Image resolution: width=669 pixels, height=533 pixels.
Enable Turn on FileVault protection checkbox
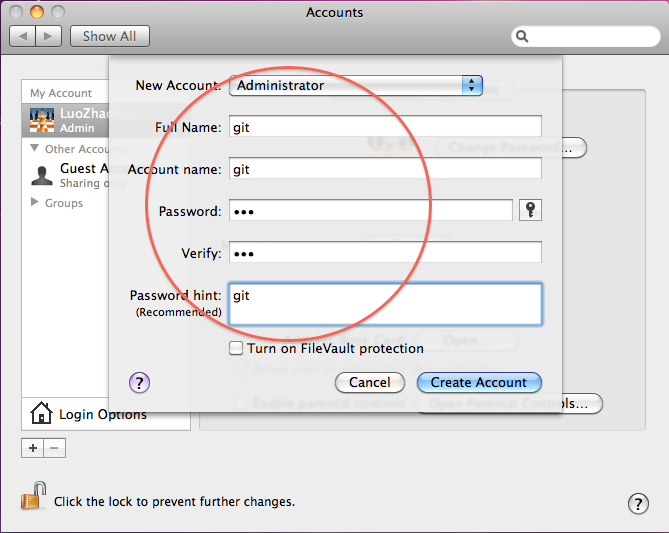(x=236, y=349)
